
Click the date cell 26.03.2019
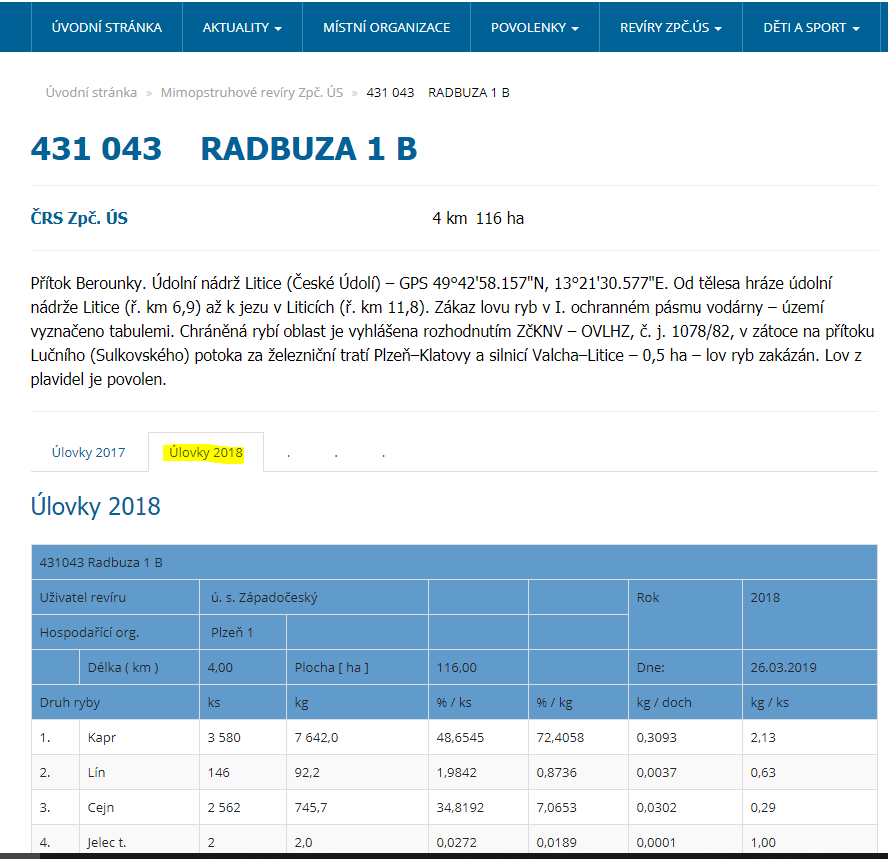point(784,667)
